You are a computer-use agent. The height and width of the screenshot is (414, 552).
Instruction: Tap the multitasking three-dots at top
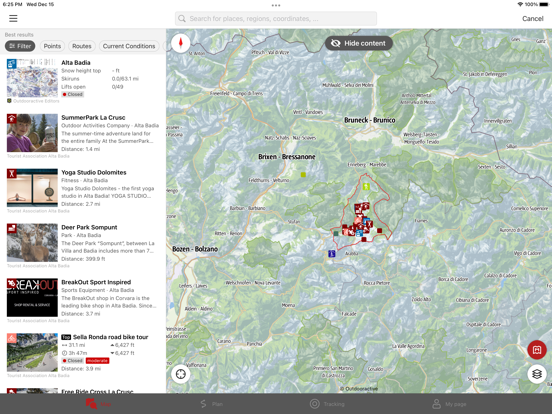[276, 5]
